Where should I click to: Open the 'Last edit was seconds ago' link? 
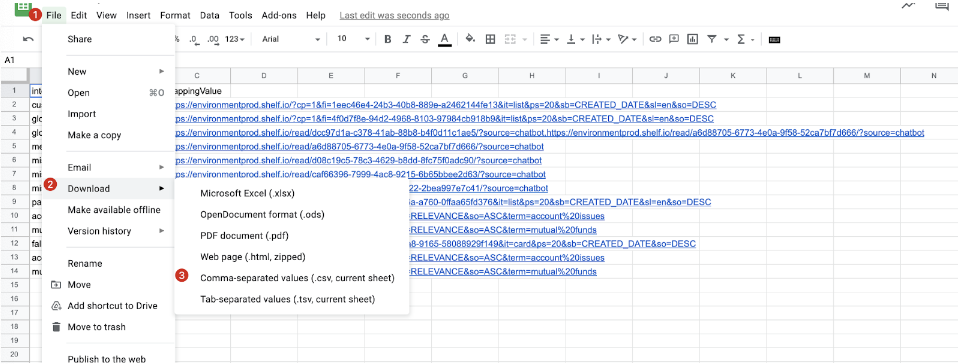click(x=394, y=15)
